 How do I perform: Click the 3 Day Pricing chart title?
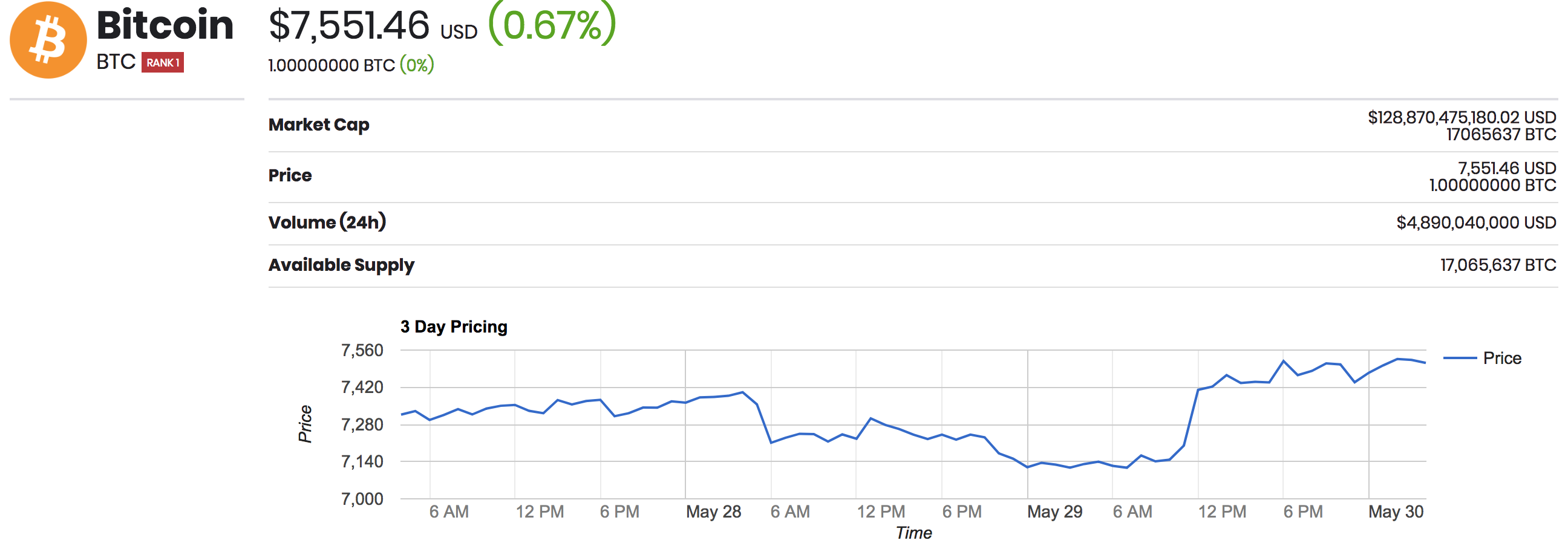[454, 327]
